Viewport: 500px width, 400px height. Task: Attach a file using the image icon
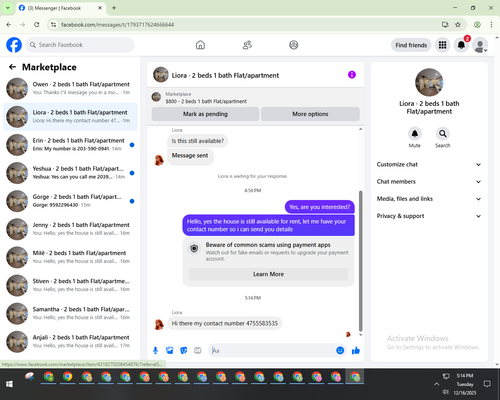[170, 350]
